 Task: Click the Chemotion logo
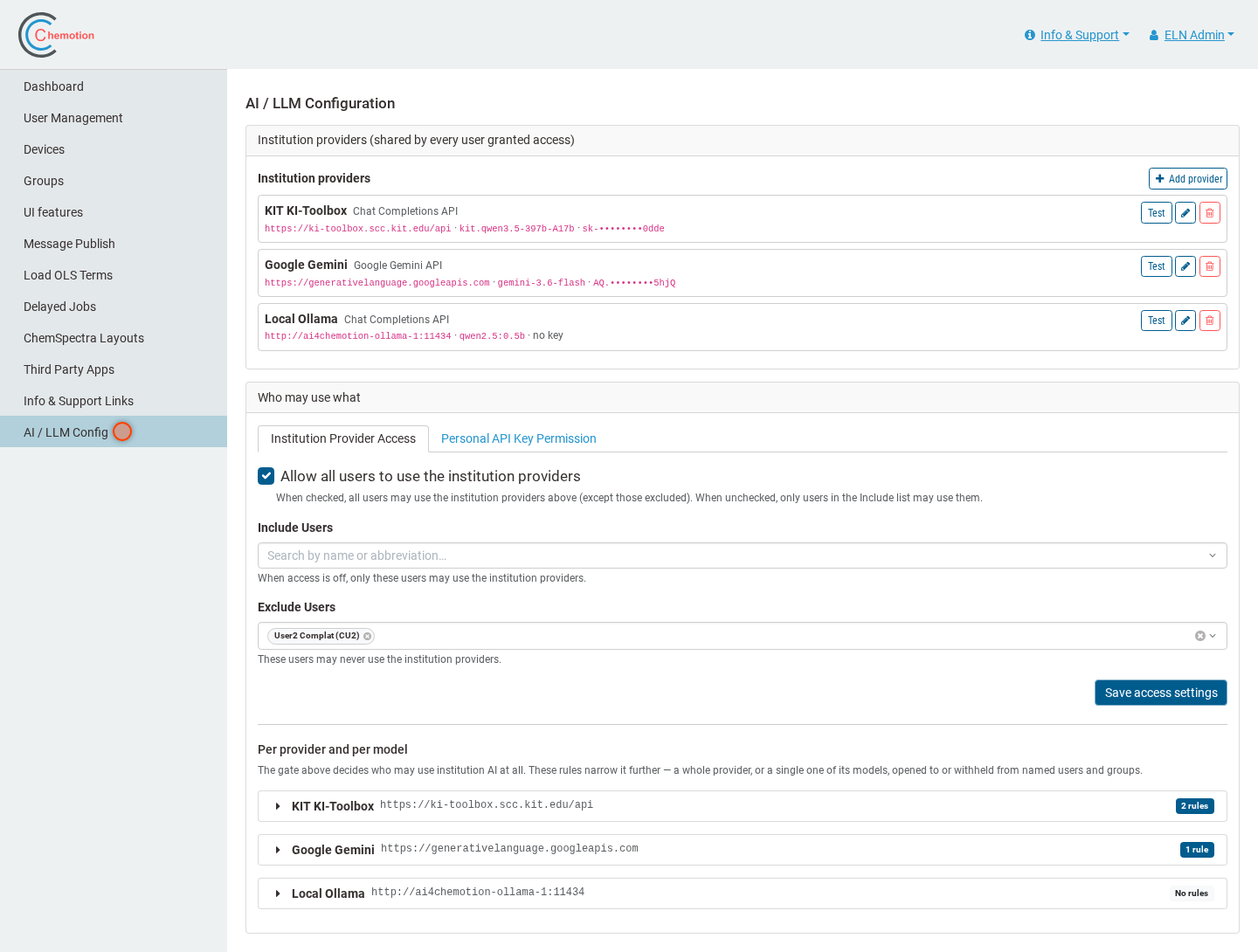click(x=57, y=35)
